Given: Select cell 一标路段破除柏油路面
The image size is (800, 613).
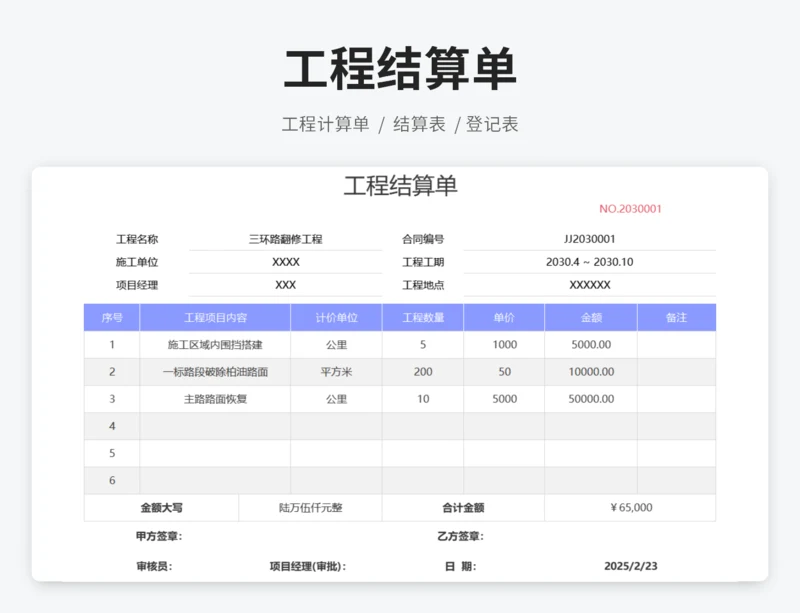Looking at the screenshot, I should (x=215, y=372).
